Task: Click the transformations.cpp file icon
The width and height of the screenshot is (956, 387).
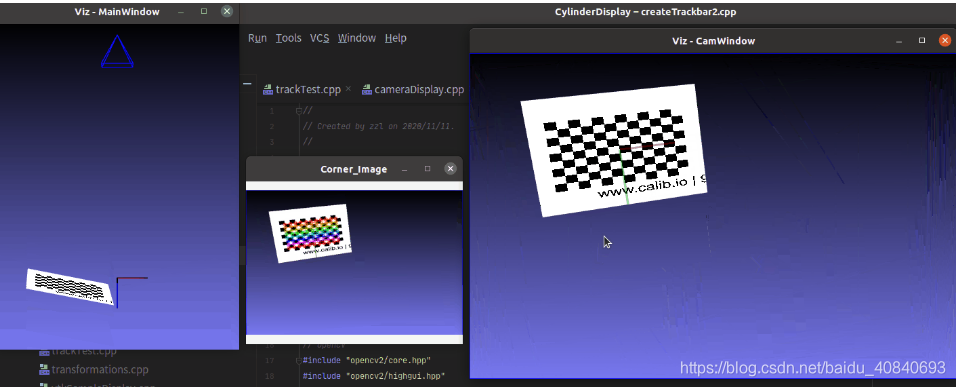Action: point(44,369)
